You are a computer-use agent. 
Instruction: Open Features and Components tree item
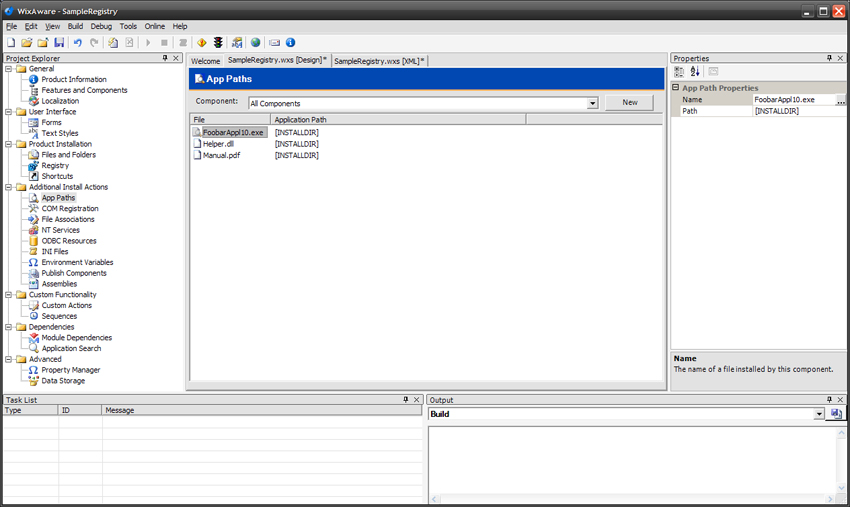pos(84,90)
